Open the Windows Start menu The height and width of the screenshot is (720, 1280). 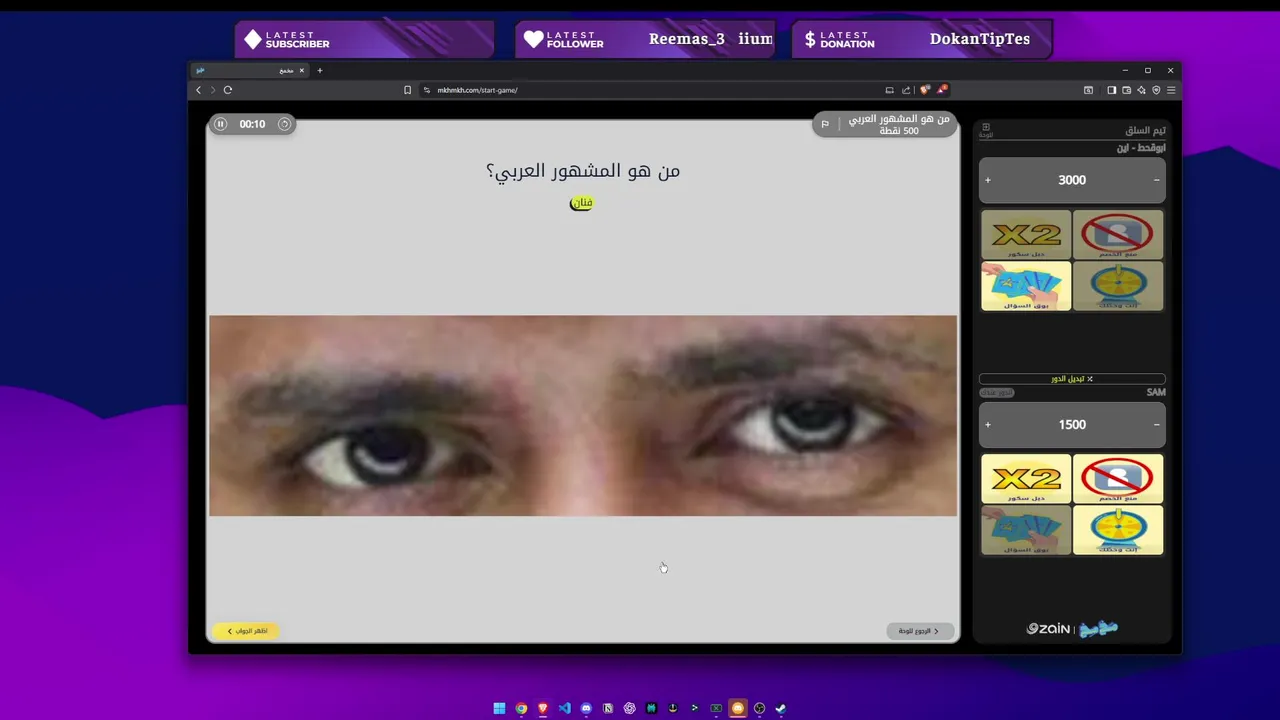tap(499, 708)
